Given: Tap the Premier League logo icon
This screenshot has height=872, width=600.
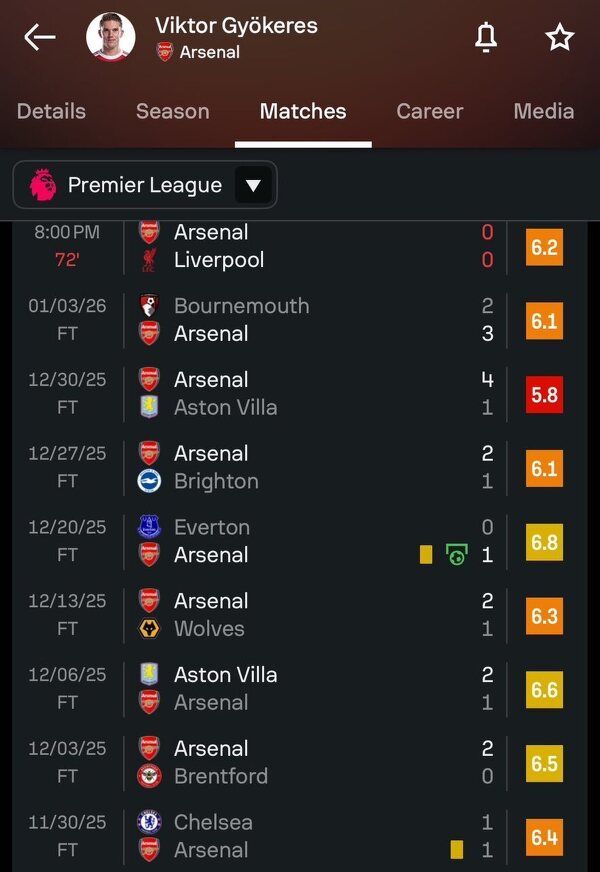Looking at the screenshot, I should pos(43,185).
